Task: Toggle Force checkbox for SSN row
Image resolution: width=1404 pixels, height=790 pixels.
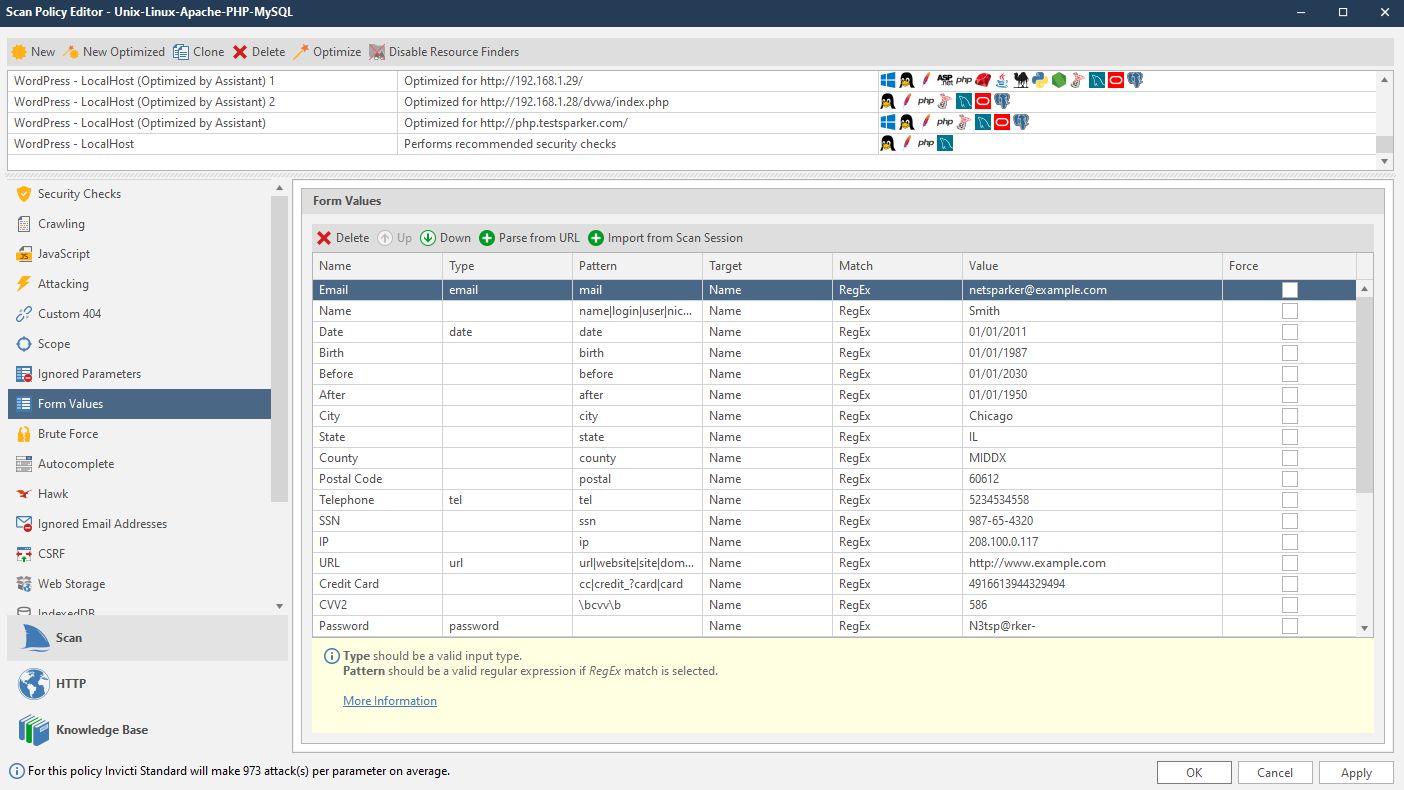Action: pos(1290,521)
